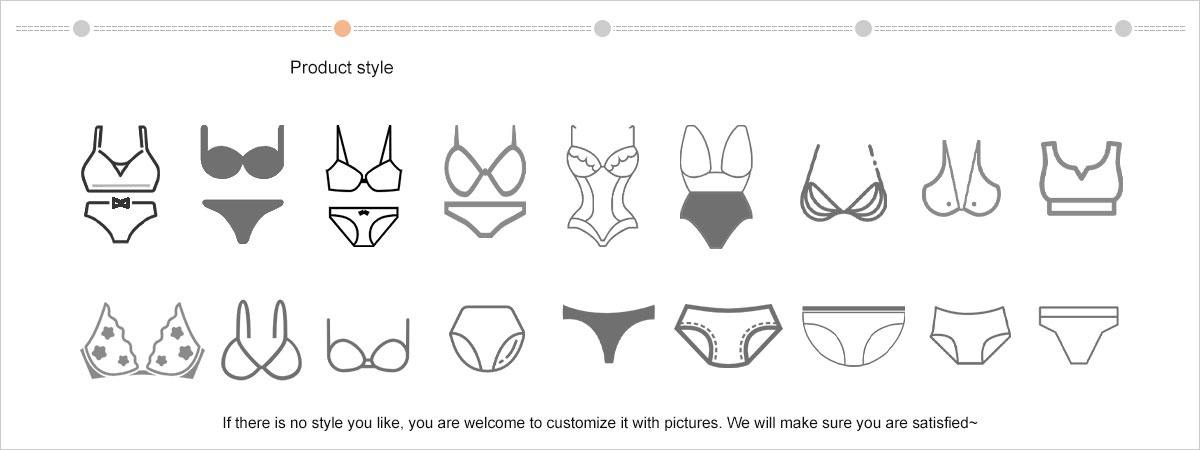The width and height of the screenshot is (1200, 450).
Task: Choose the striped underwire bra icon
Action: click(843, 182)
